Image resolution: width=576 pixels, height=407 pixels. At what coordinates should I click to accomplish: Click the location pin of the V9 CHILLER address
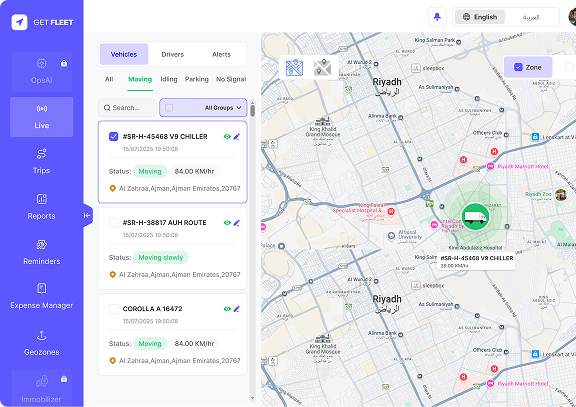point(113,188)
